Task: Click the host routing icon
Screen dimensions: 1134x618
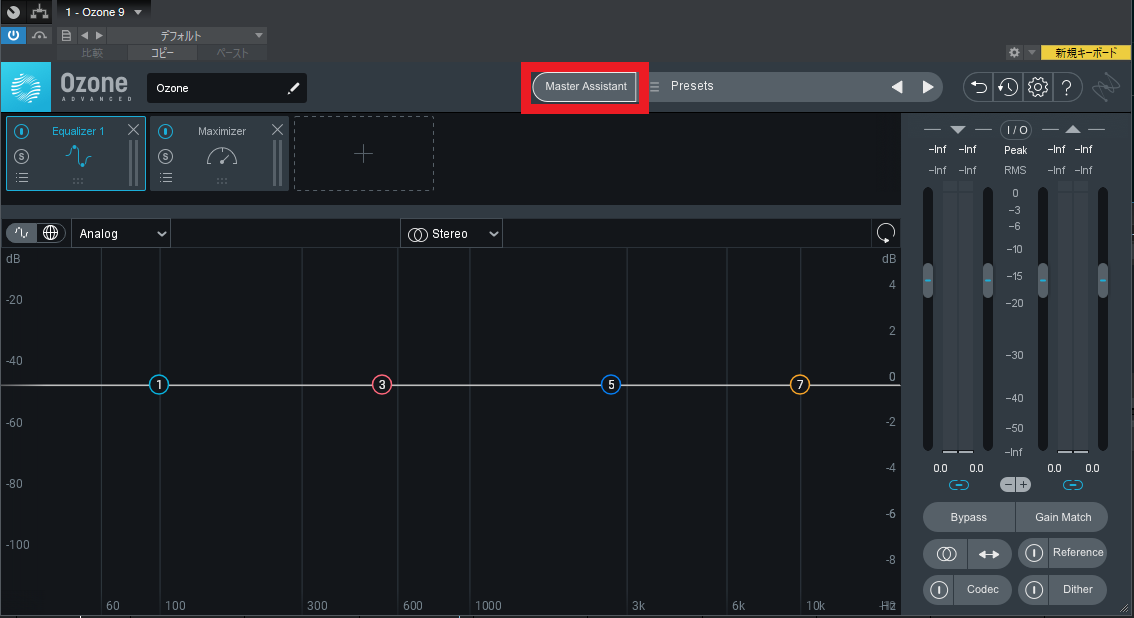Action: (39, 12)
